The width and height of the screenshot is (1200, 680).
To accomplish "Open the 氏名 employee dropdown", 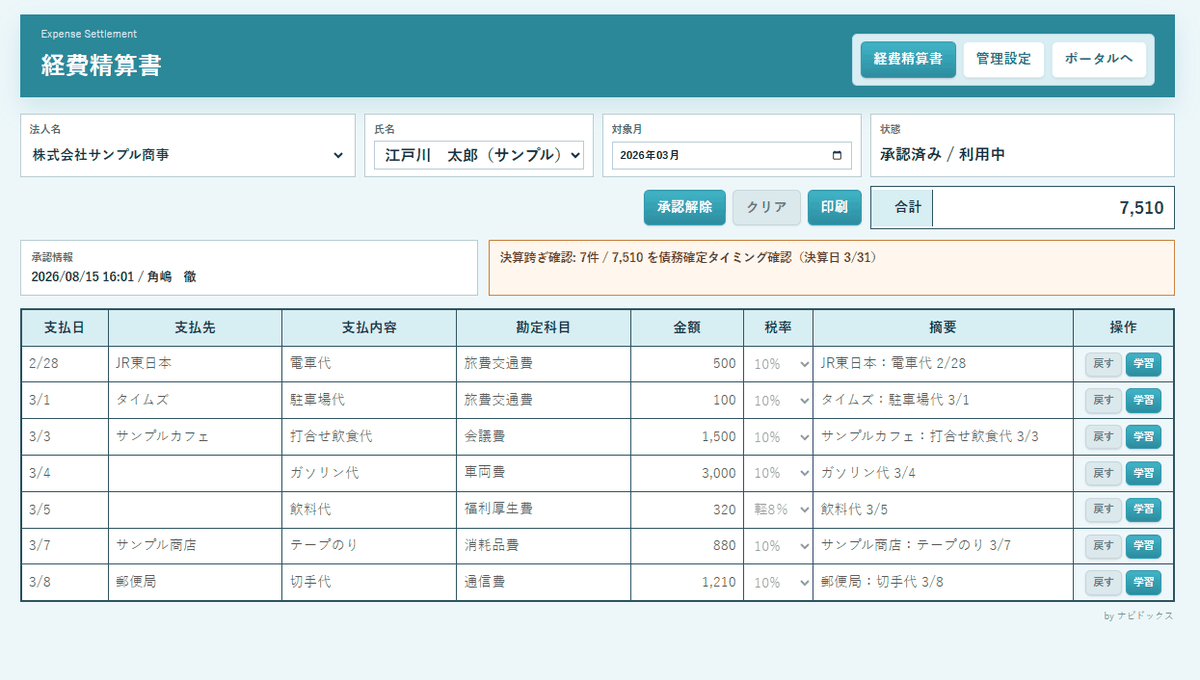I will click(x=479, y=155).
